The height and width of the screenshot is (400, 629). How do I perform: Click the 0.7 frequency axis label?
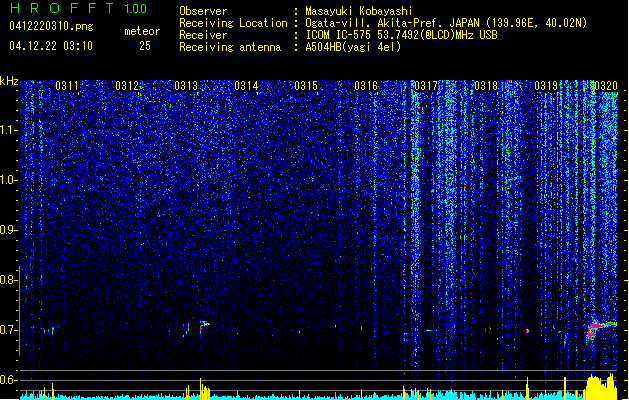8,330
